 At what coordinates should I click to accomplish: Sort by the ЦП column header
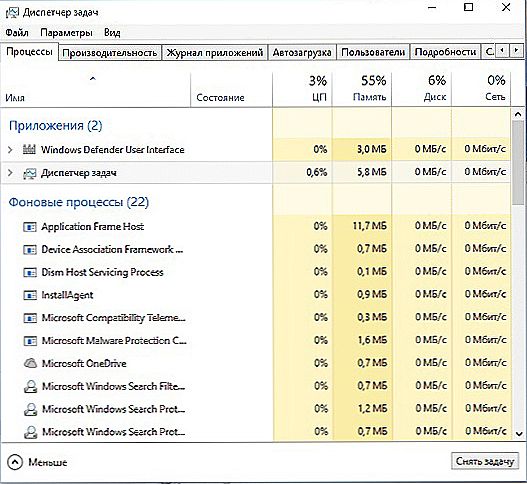point(302,90)
